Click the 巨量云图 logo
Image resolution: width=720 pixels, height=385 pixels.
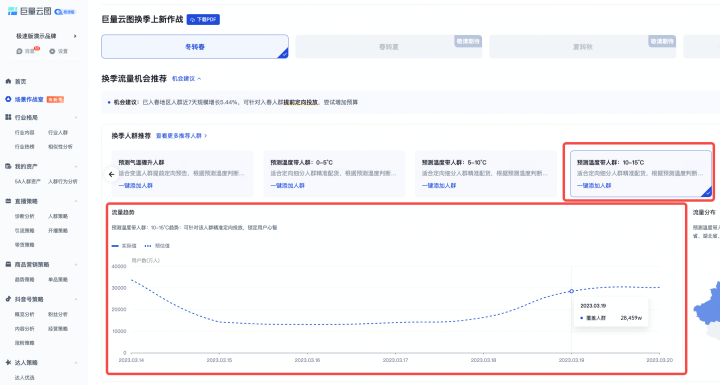(29, 11)
